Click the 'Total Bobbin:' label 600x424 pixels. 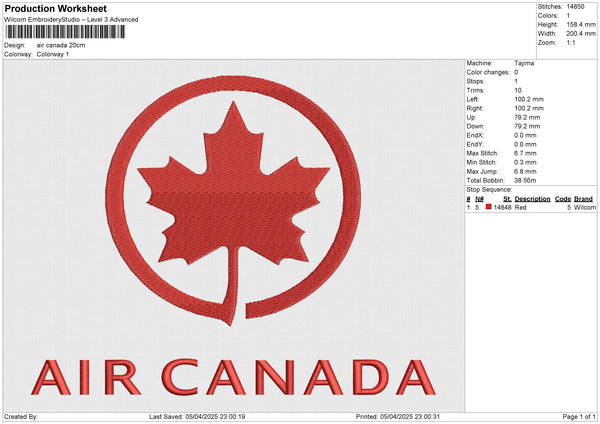(x=486, y=180)
